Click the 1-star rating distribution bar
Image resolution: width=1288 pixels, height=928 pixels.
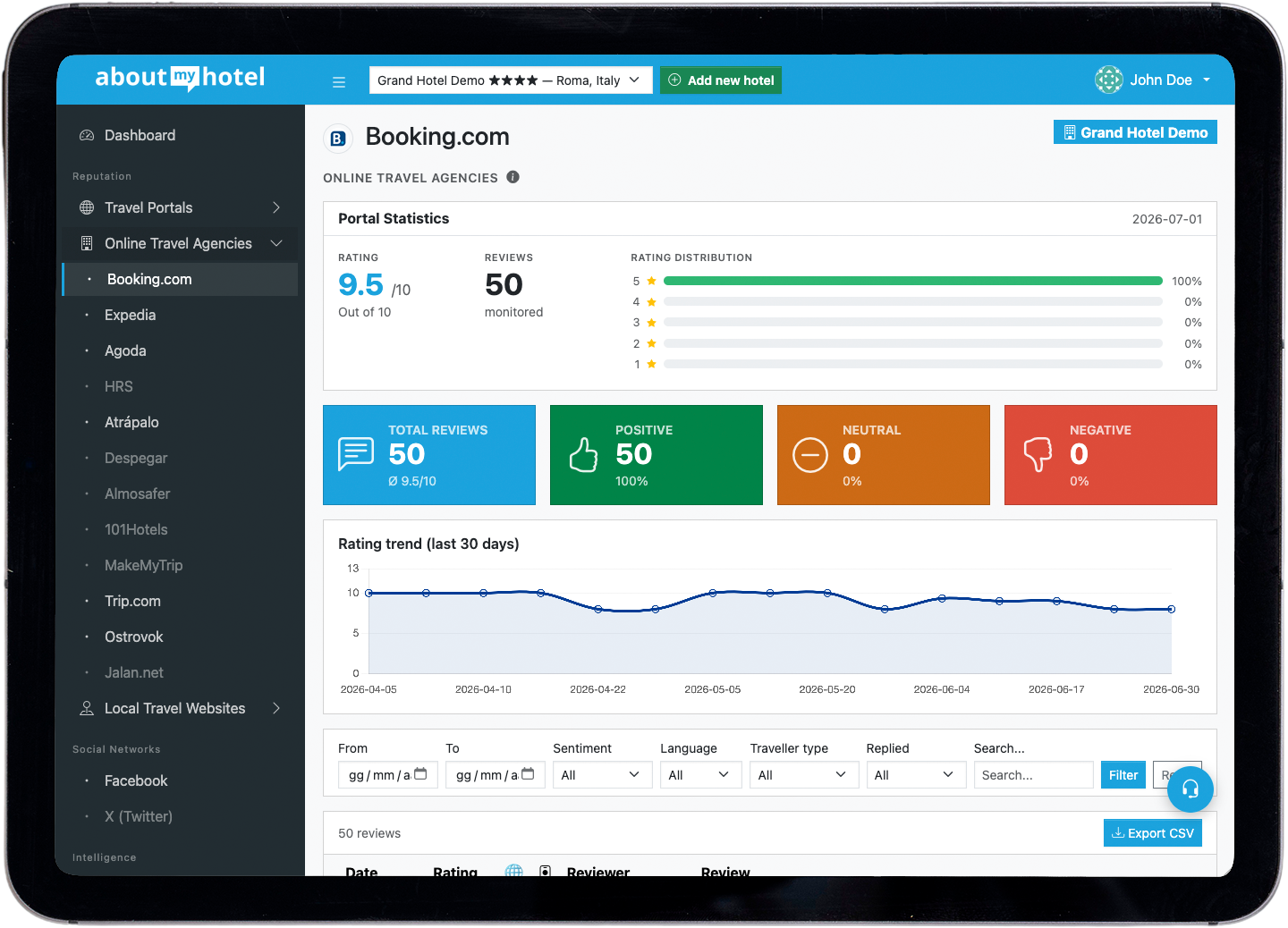(x=913, y=364)
